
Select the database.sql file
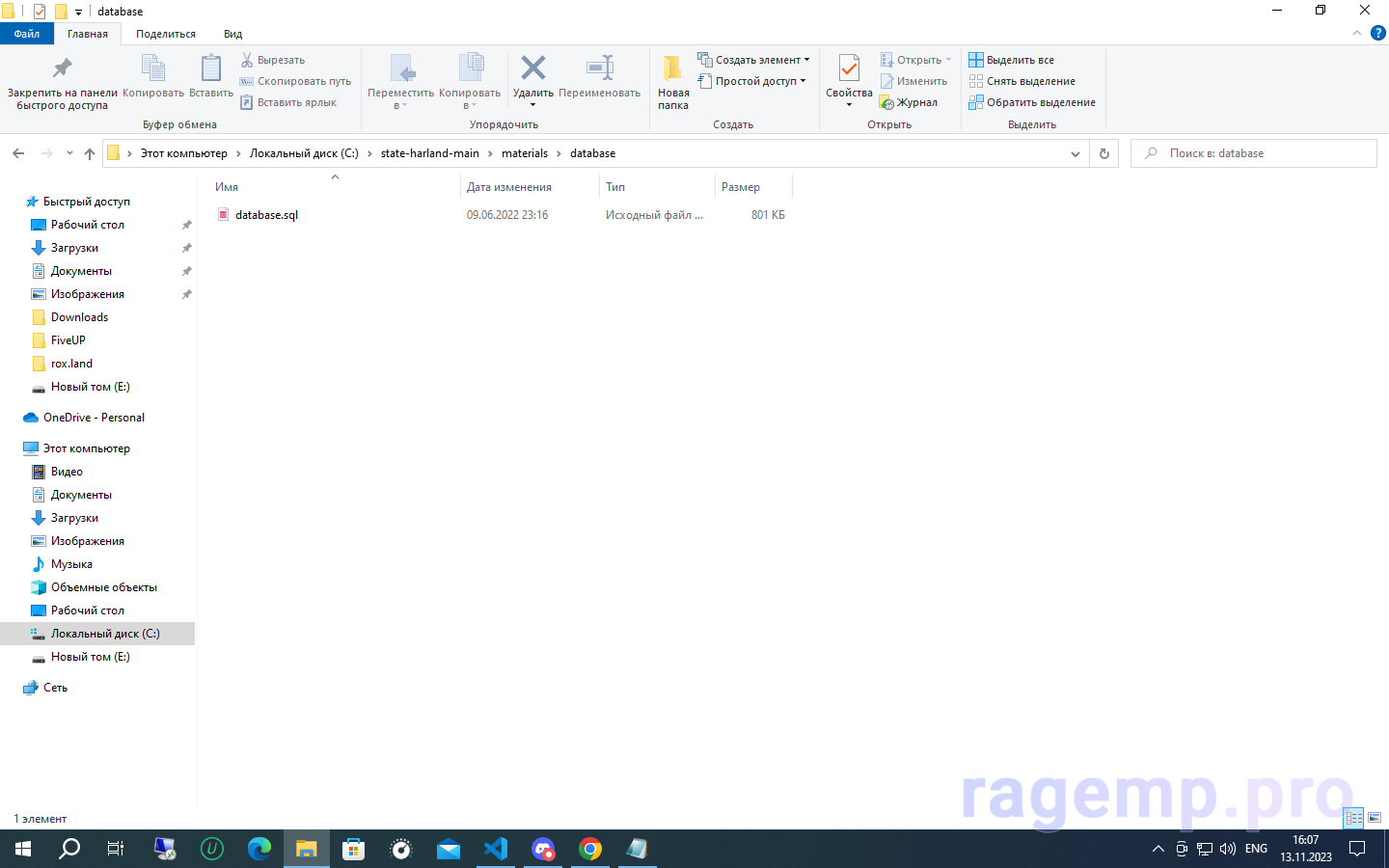[x=266, y=215]
